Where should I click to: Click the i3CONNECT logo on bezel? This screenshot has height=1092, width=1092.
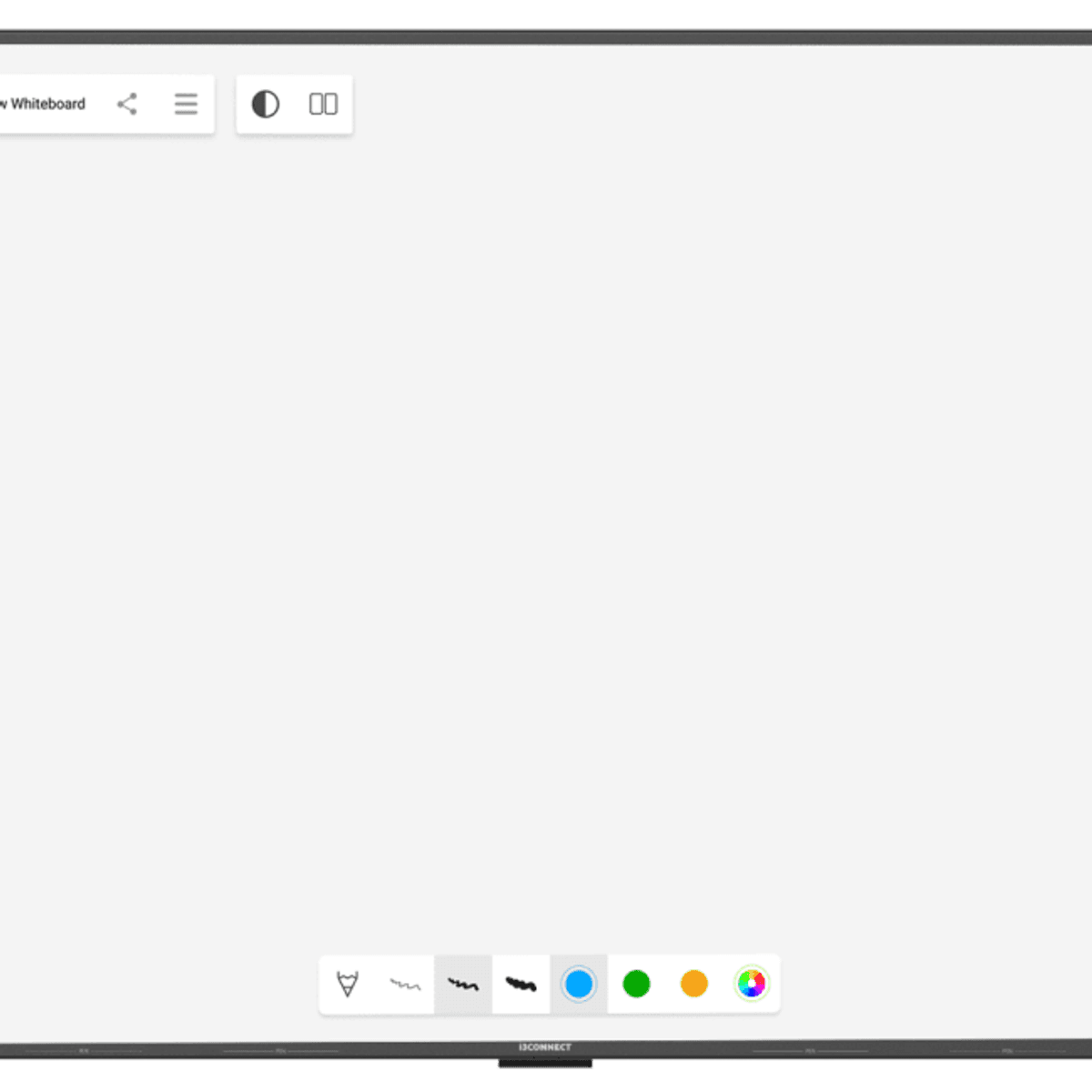545,1047
